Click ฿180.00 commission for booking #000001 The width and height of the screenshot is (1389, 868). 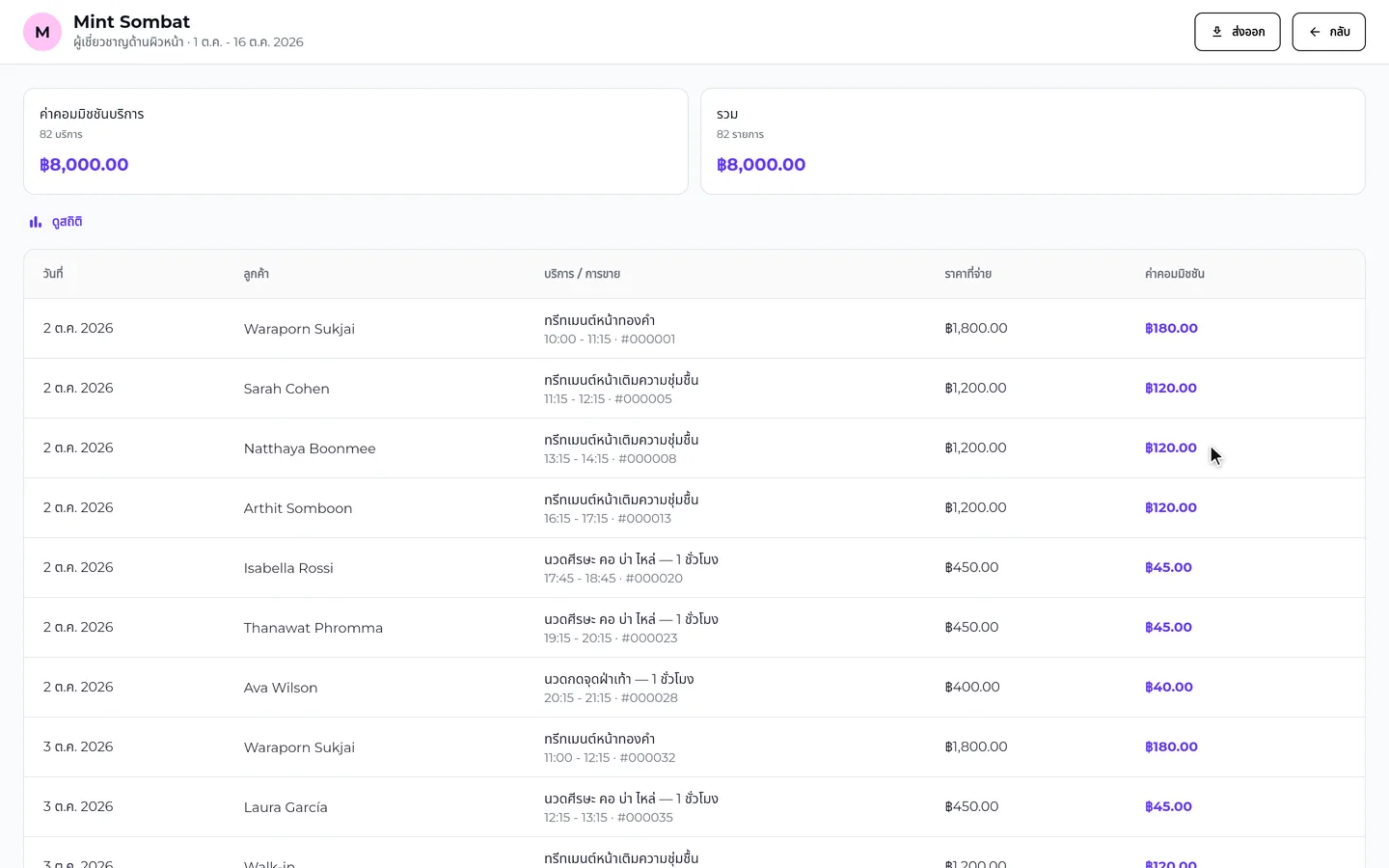(x=1171, y=328)
